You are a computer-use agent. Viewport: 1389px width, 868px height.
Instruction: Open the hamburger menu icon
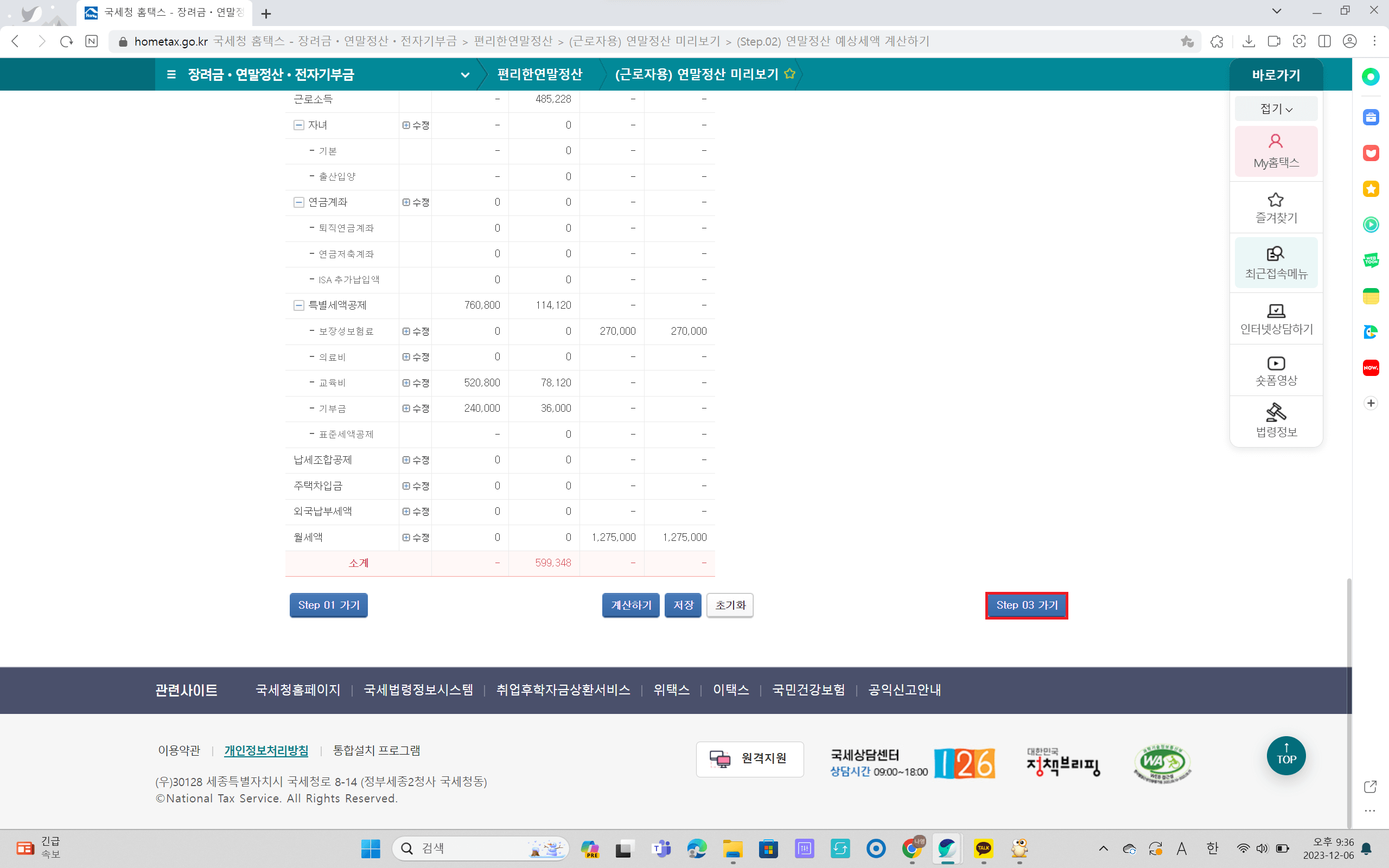coord(171,74)
